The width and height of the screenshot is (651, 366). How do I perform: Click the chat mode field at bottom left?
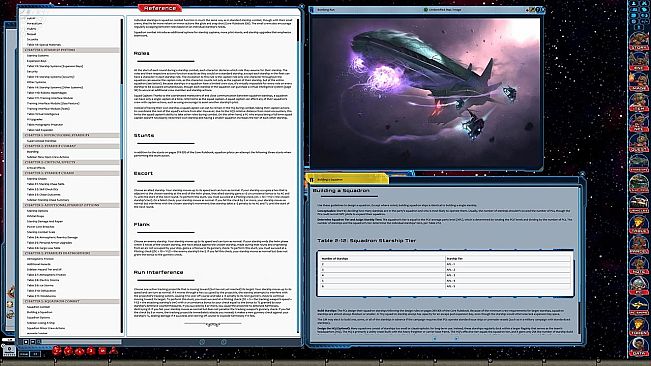24,354
